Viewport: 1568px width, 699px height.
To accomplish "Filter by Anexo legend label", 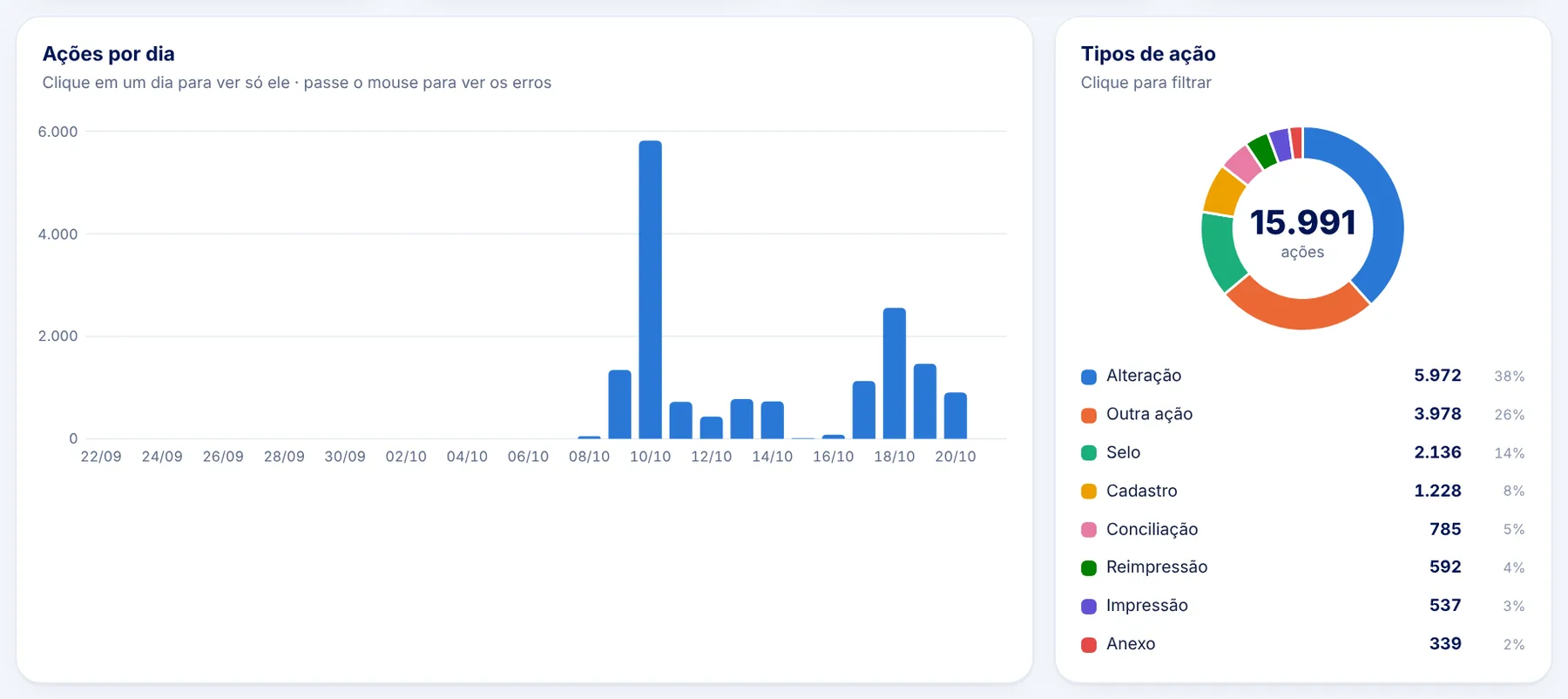I will [x=1131, y=643].
